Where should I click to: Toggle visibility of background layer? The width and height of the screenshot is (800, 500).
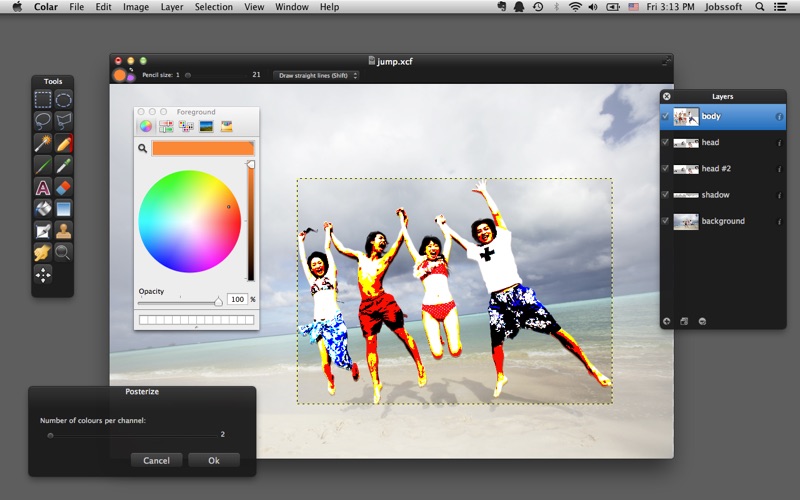pos(666,221)
